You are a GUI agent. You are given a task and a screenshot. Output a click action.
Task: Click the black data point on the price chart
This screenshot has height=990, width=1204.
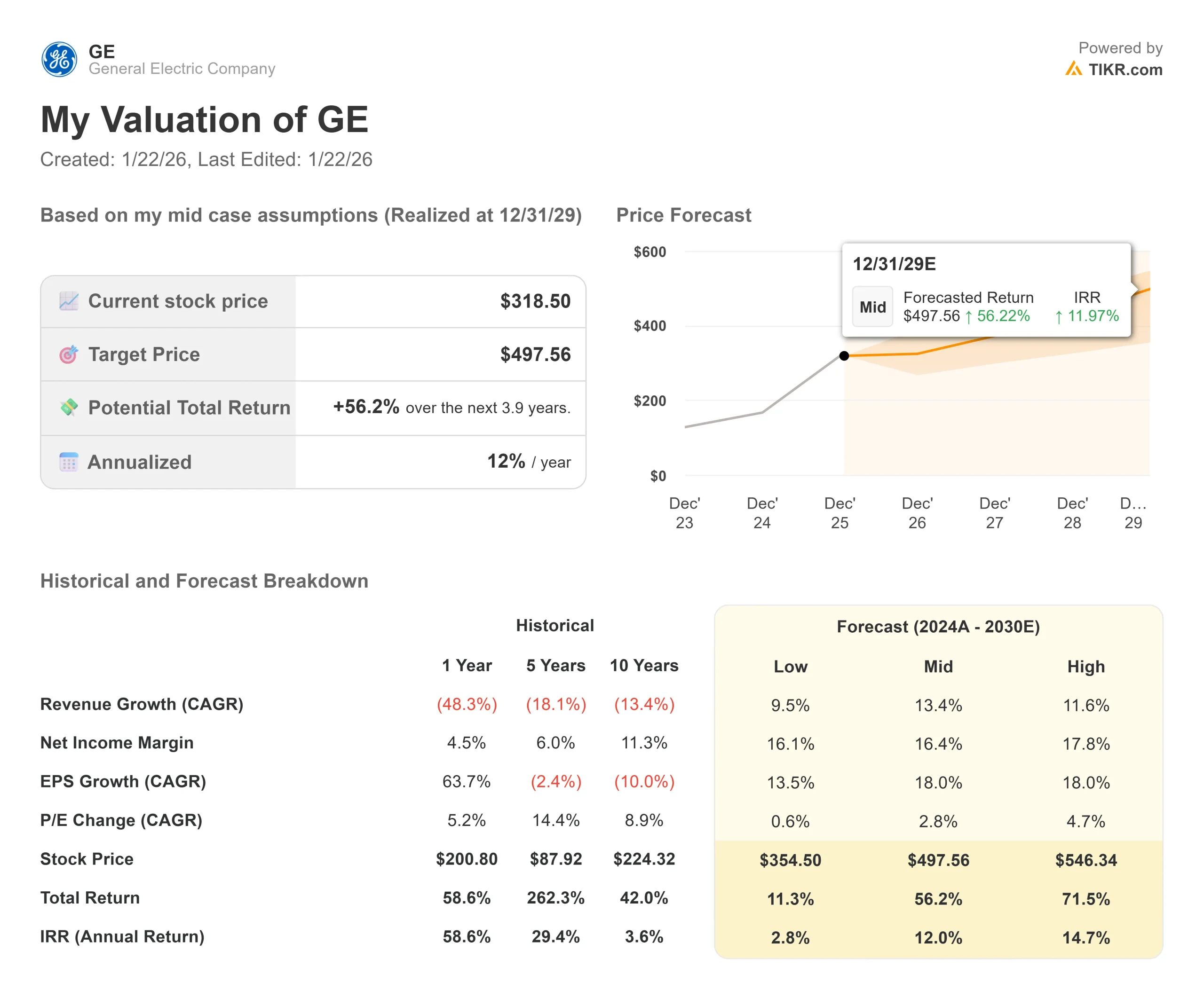pyautogui.click(x=844, y=356)
